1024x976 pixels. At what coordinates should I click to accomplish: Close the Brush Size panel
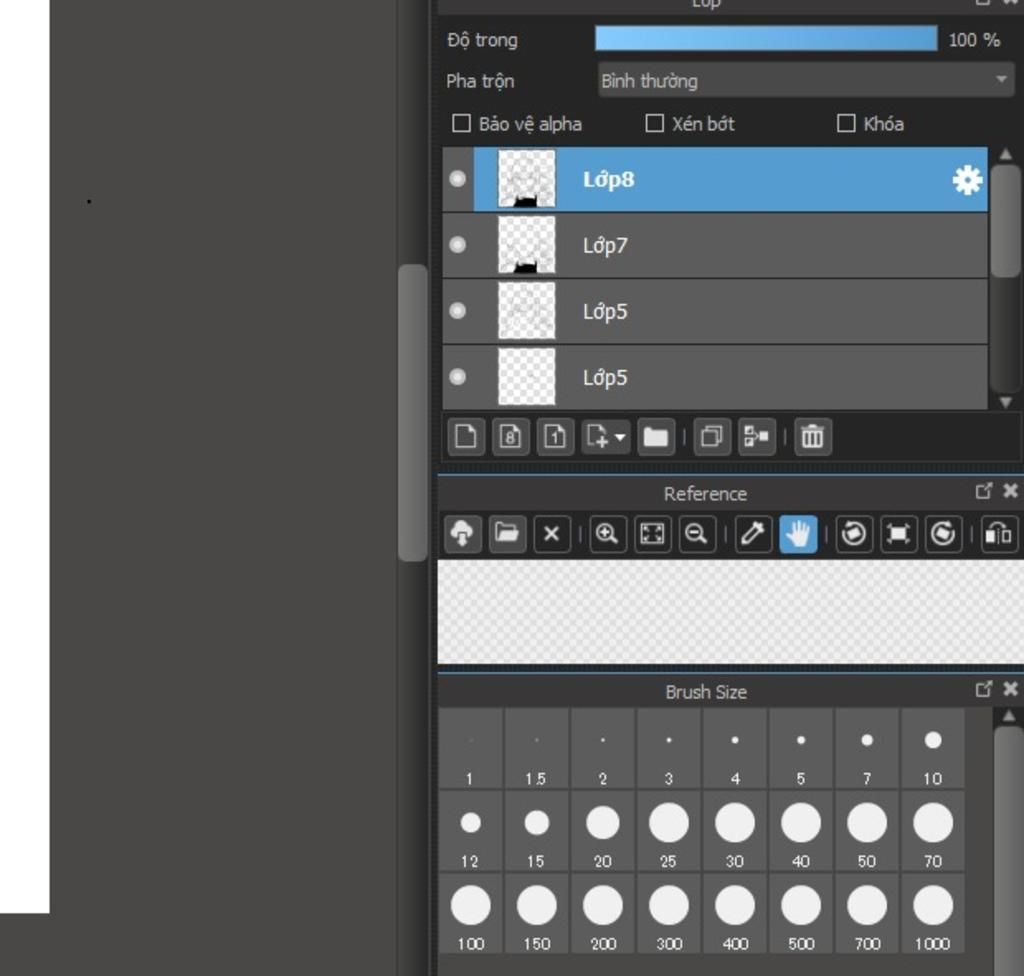pyautogui.click(x=1010, y=689)
